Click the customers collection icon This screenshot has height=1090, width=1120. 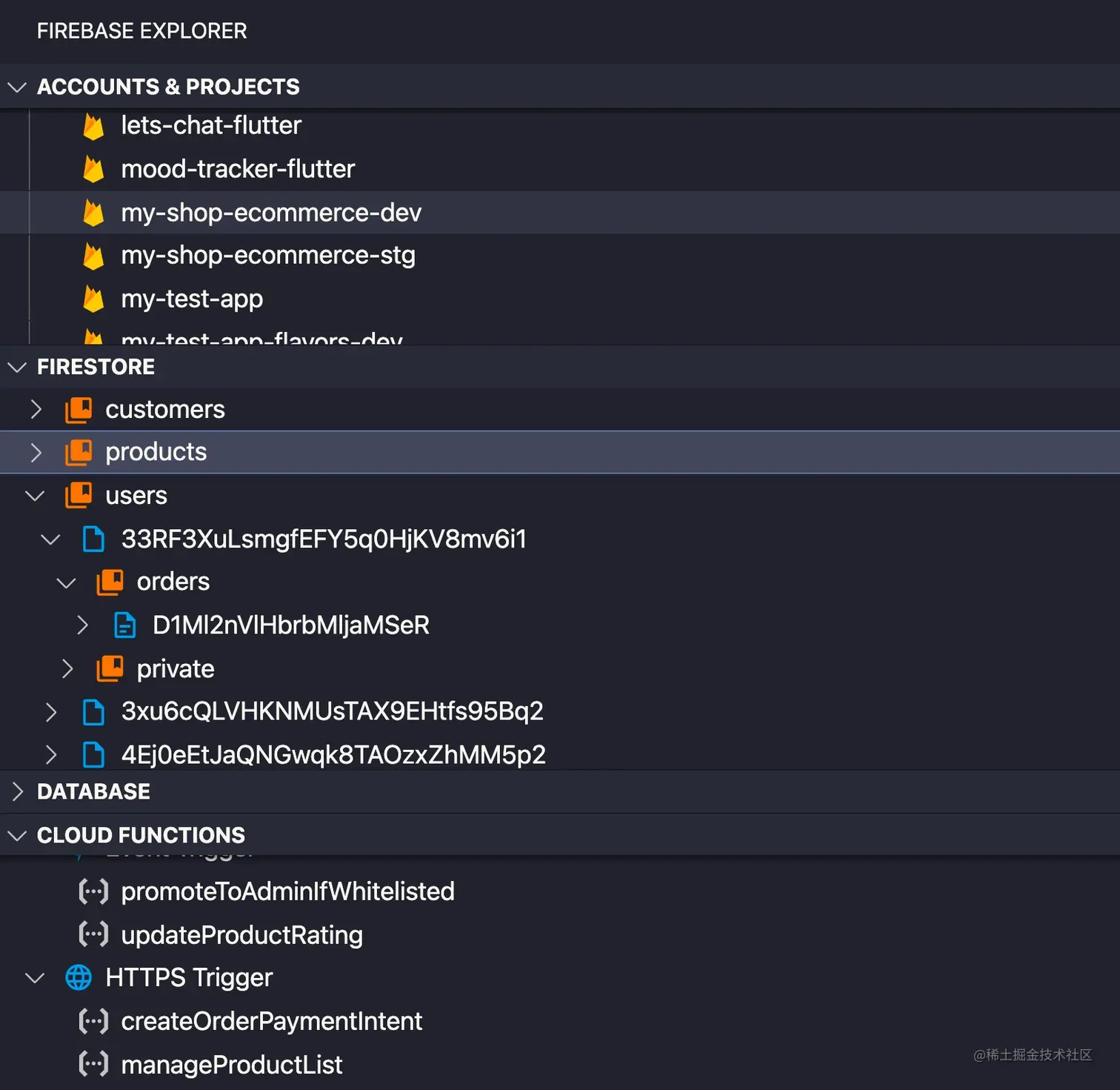point(79,410)
